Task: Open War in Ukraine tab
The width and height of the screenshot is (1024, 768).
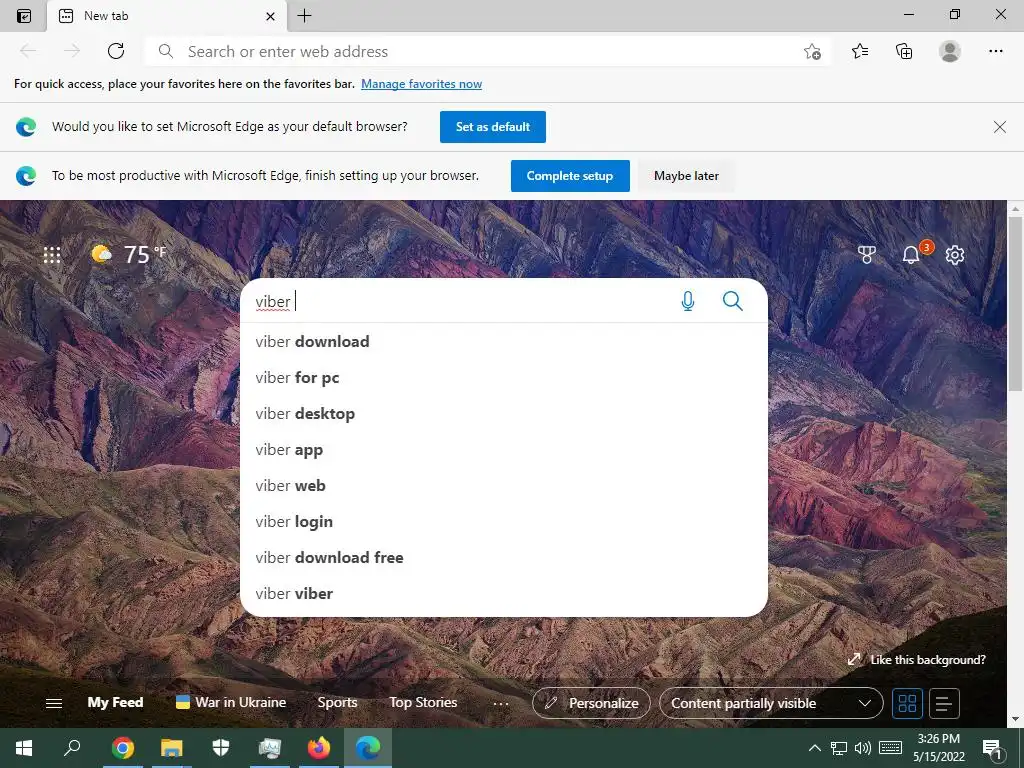Action: click(231, 703)
